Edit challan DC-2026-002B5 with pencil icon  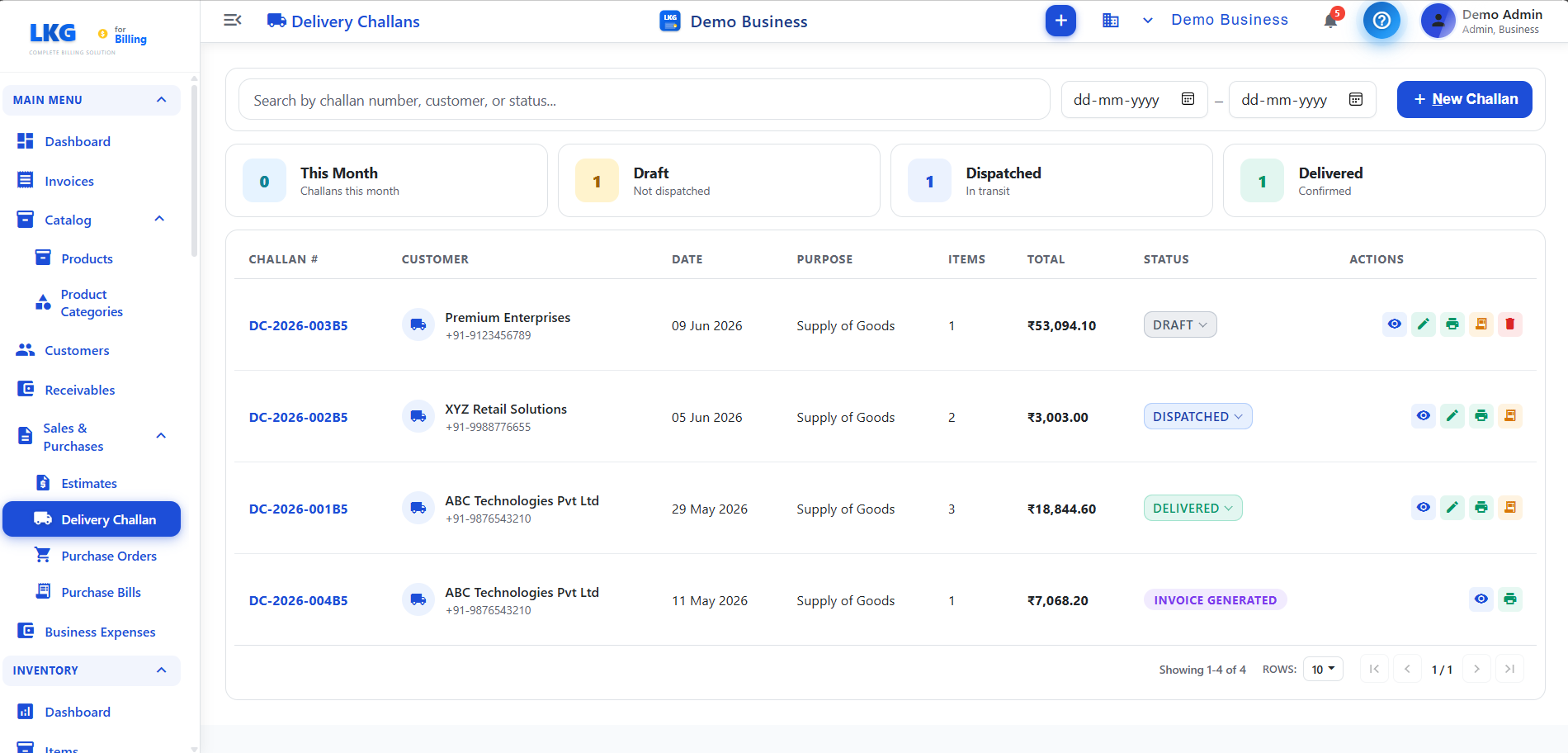click(x=1452, y=416)
